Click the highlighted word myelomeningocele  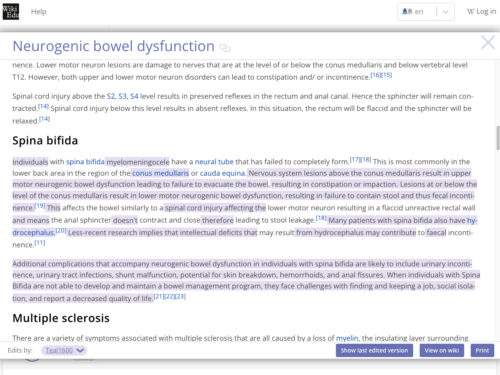pyautogui.click(x=138, y=162)
